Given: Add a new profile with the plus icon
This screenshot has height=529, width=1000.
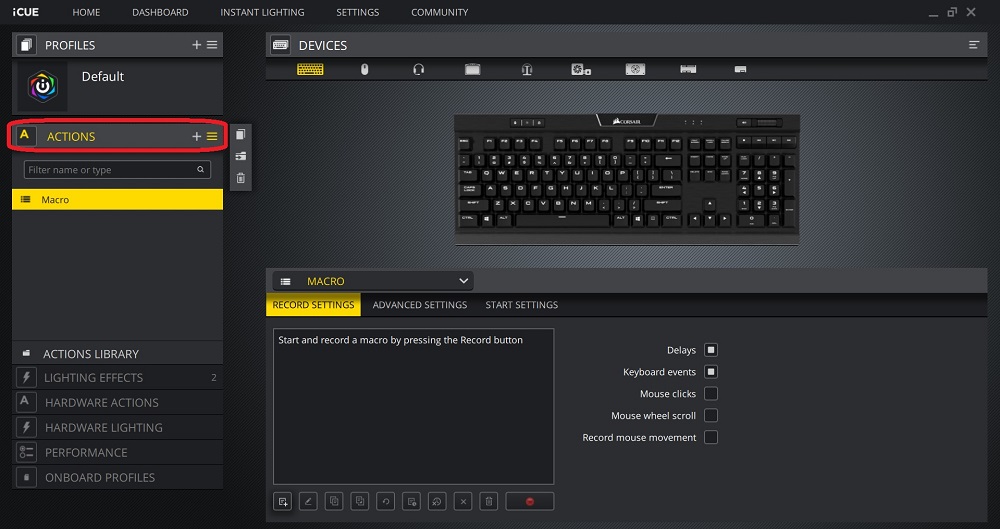Looking at the screenshot, I should point(196,45).
